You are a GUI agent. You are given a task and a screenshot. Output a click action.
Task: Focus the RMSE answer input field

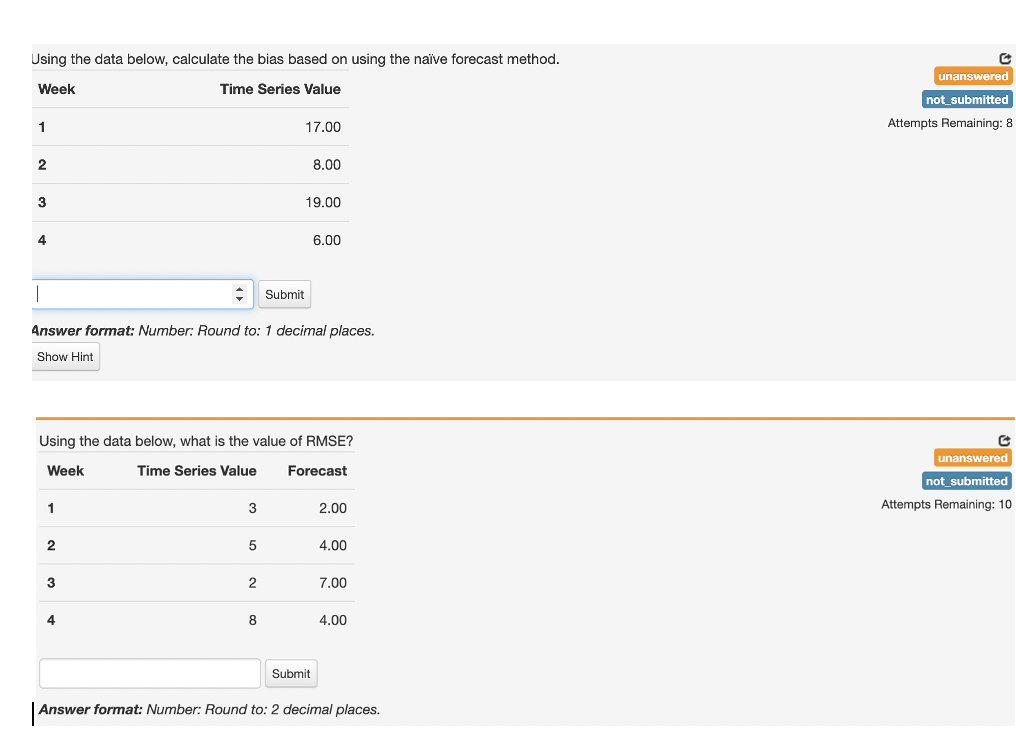(148, 673)
